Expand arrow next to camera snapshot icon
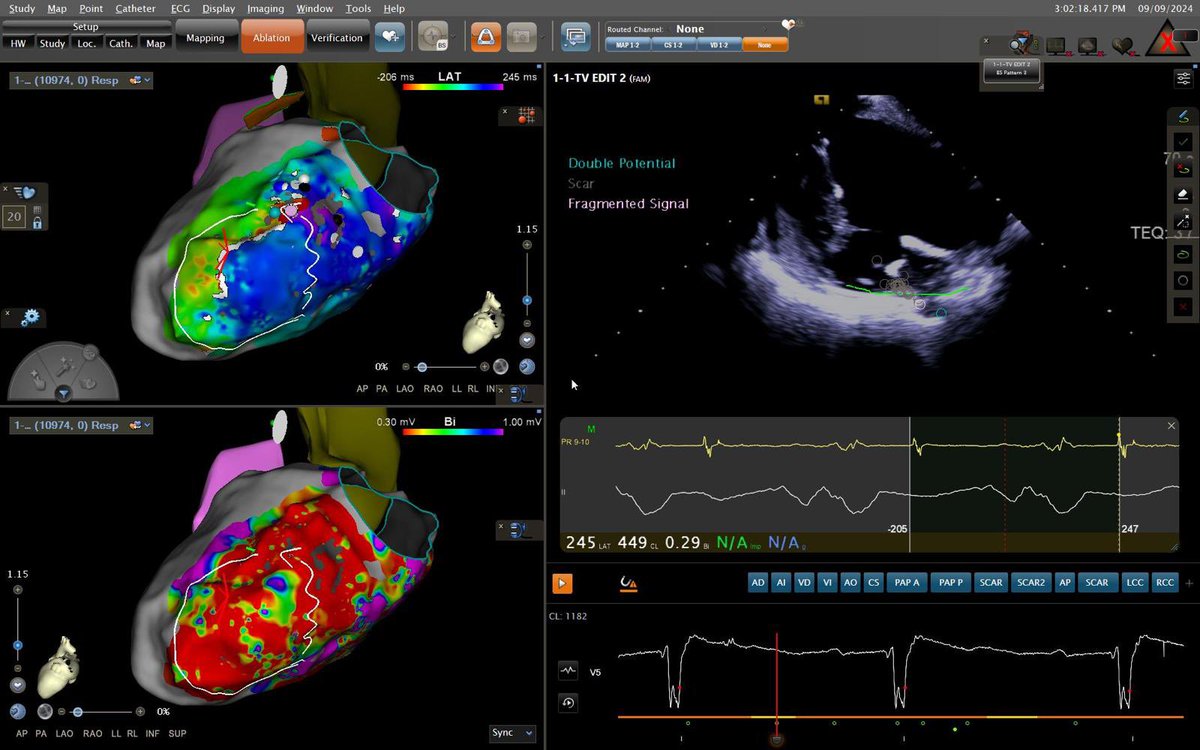This screenshot has width=1200, height=750. [x=541, y=37]
